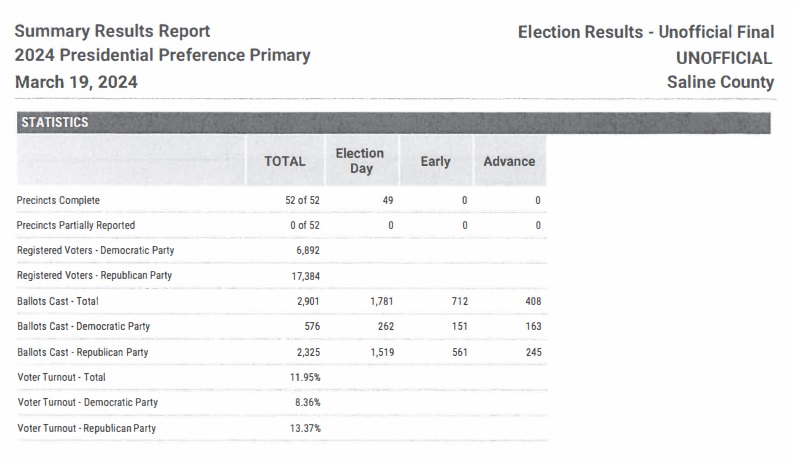The width and height of the screenshot is (793, 460).
Task: Select the 2024 Presidential Preference Primary heading
Action: (162, 56)
